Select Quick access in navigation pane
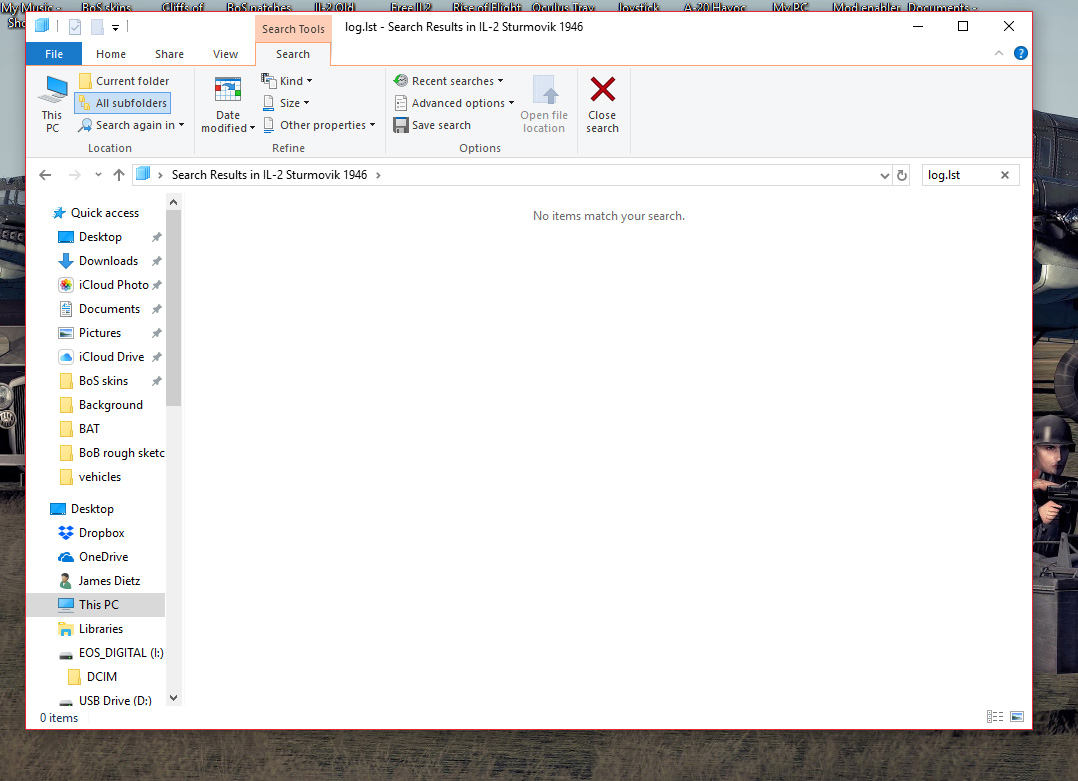This screenshot has width=1078, height=781. (104, 213)
